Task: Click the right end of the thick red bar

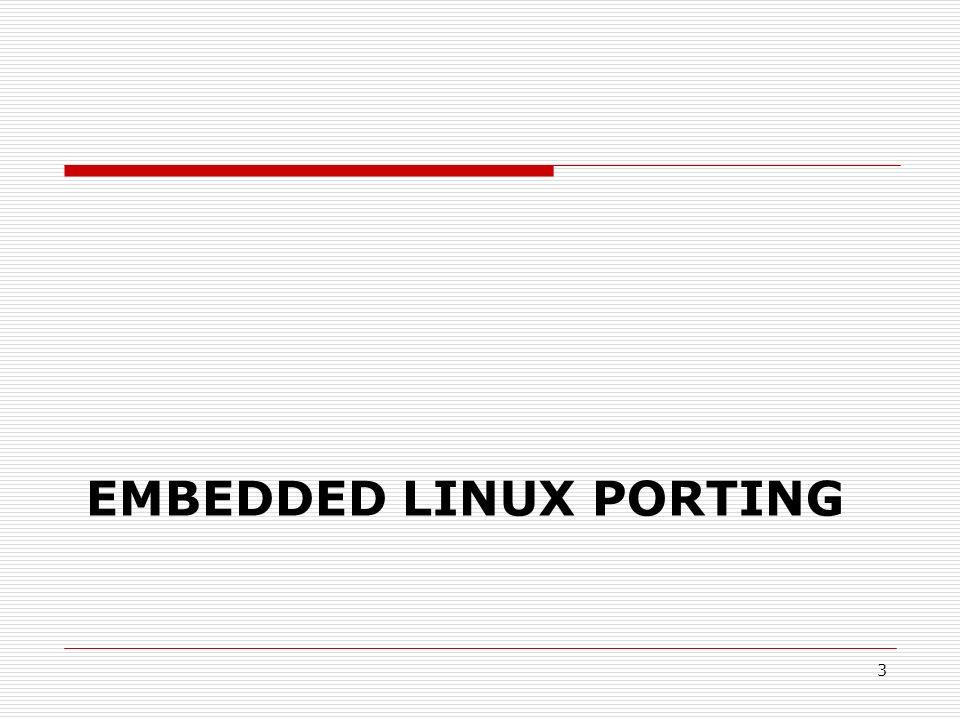Action: click(x=550, y=171)
